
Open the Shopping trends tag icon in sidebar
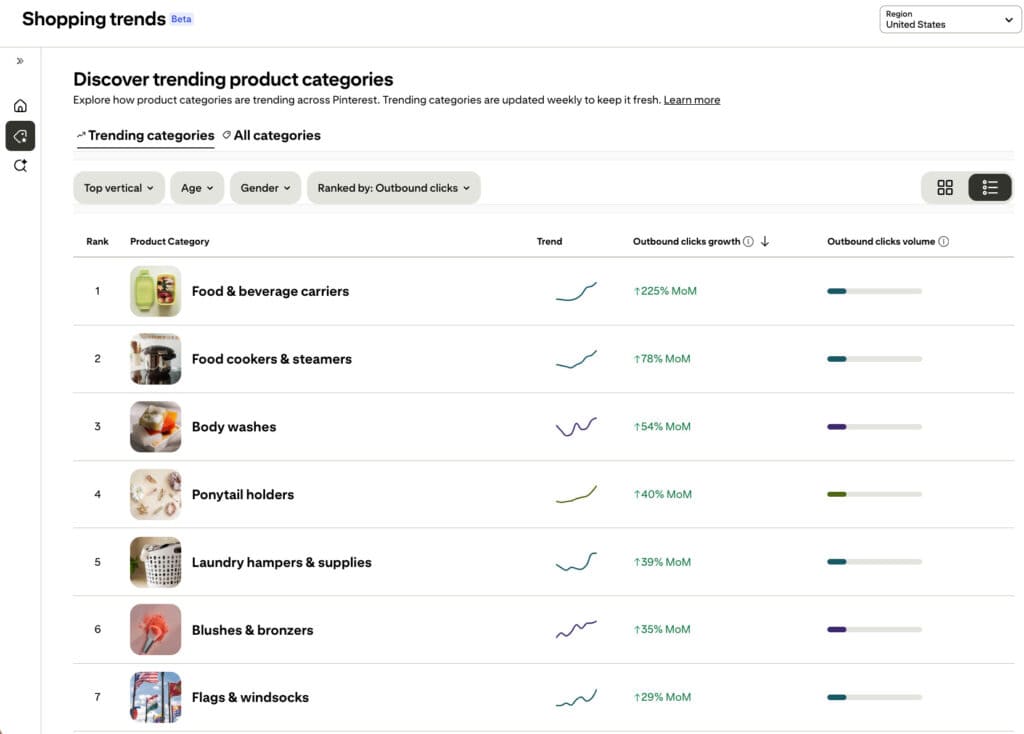(x=20, y=136)
